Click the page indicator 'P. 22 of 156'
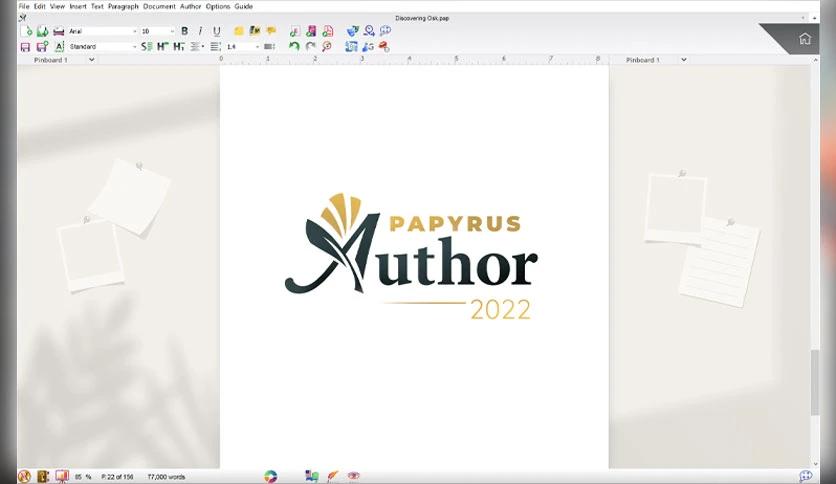 117,477
